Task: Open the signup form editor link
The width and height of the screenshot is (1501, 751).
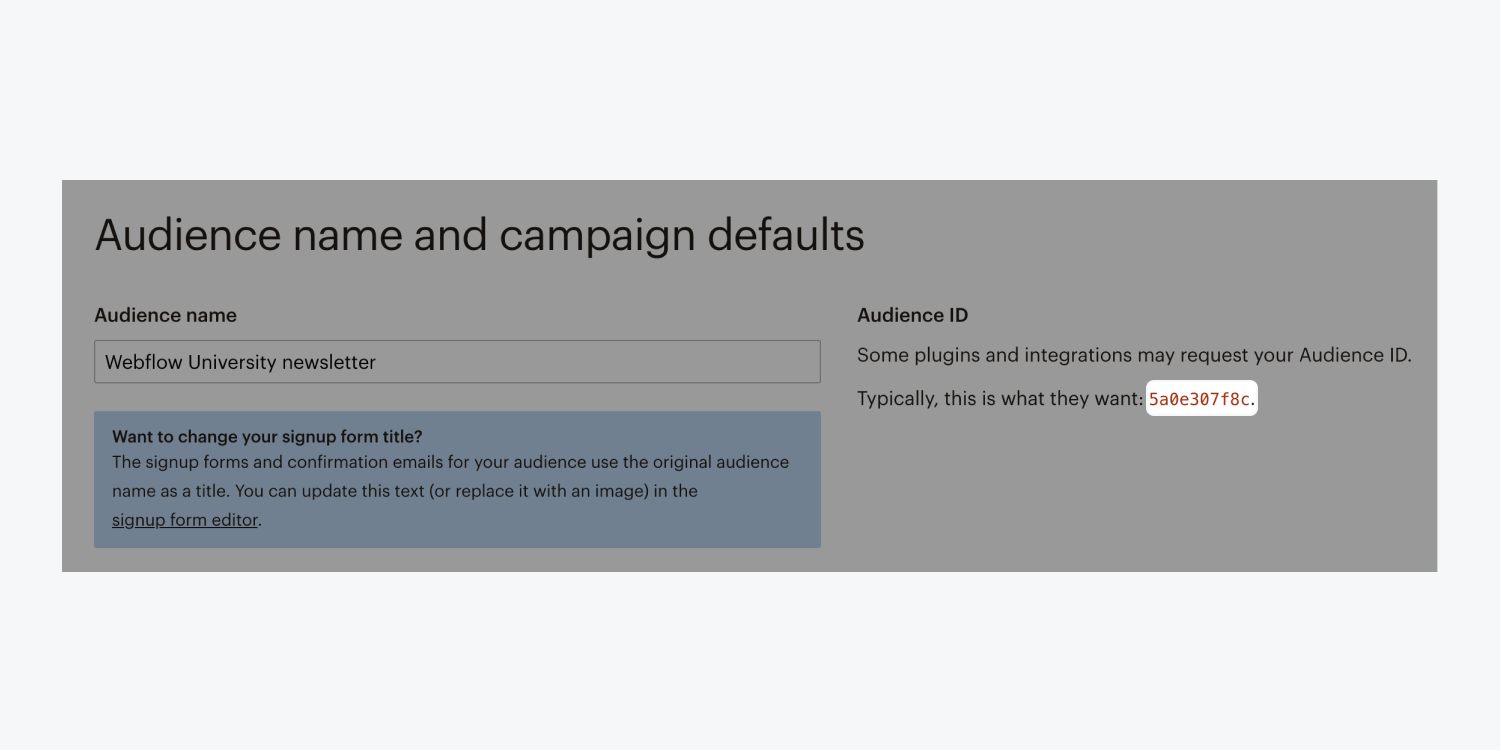Action: 185,520
